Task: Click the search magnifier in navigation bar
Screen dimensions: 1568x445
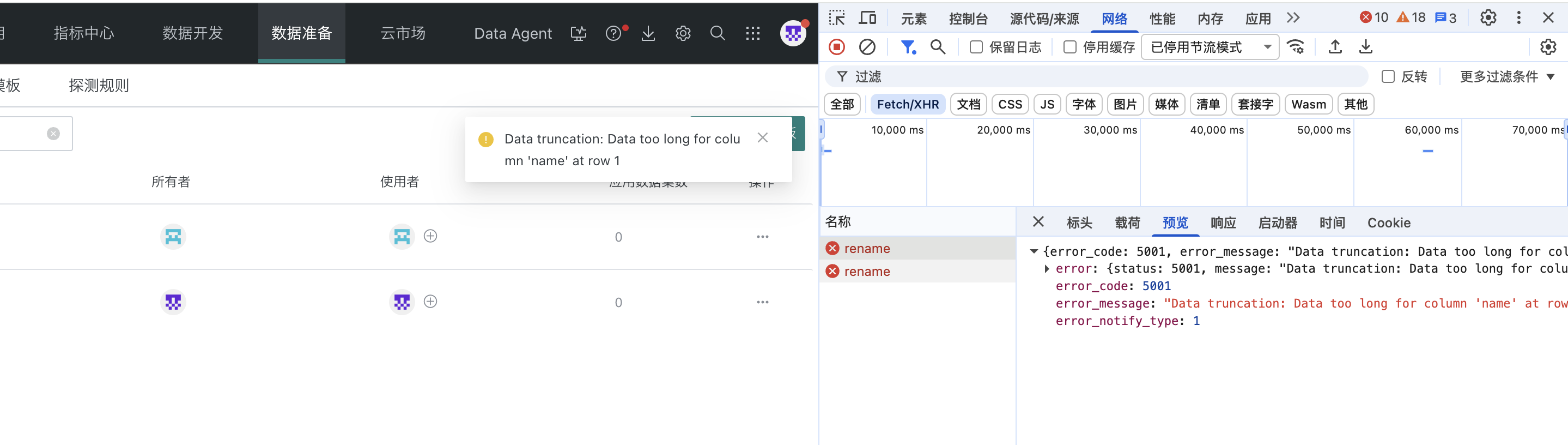Action: click(x=718, y=33)
